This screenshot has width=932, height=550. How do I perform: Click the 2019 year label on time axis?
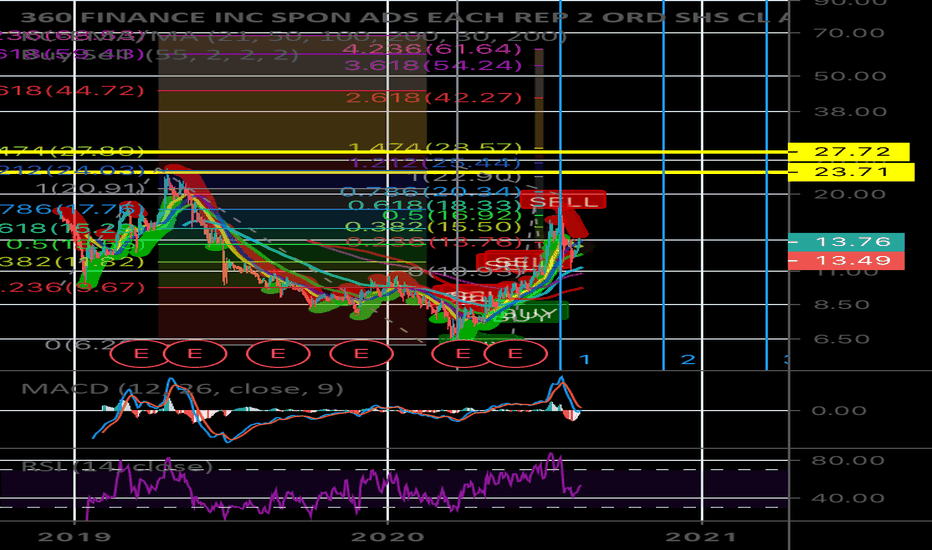pyautogui.click(x=74, y=537)
